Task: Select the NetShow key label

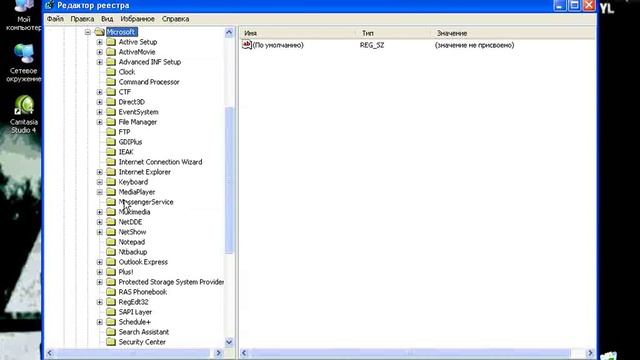Action: [x=132, y=232]
